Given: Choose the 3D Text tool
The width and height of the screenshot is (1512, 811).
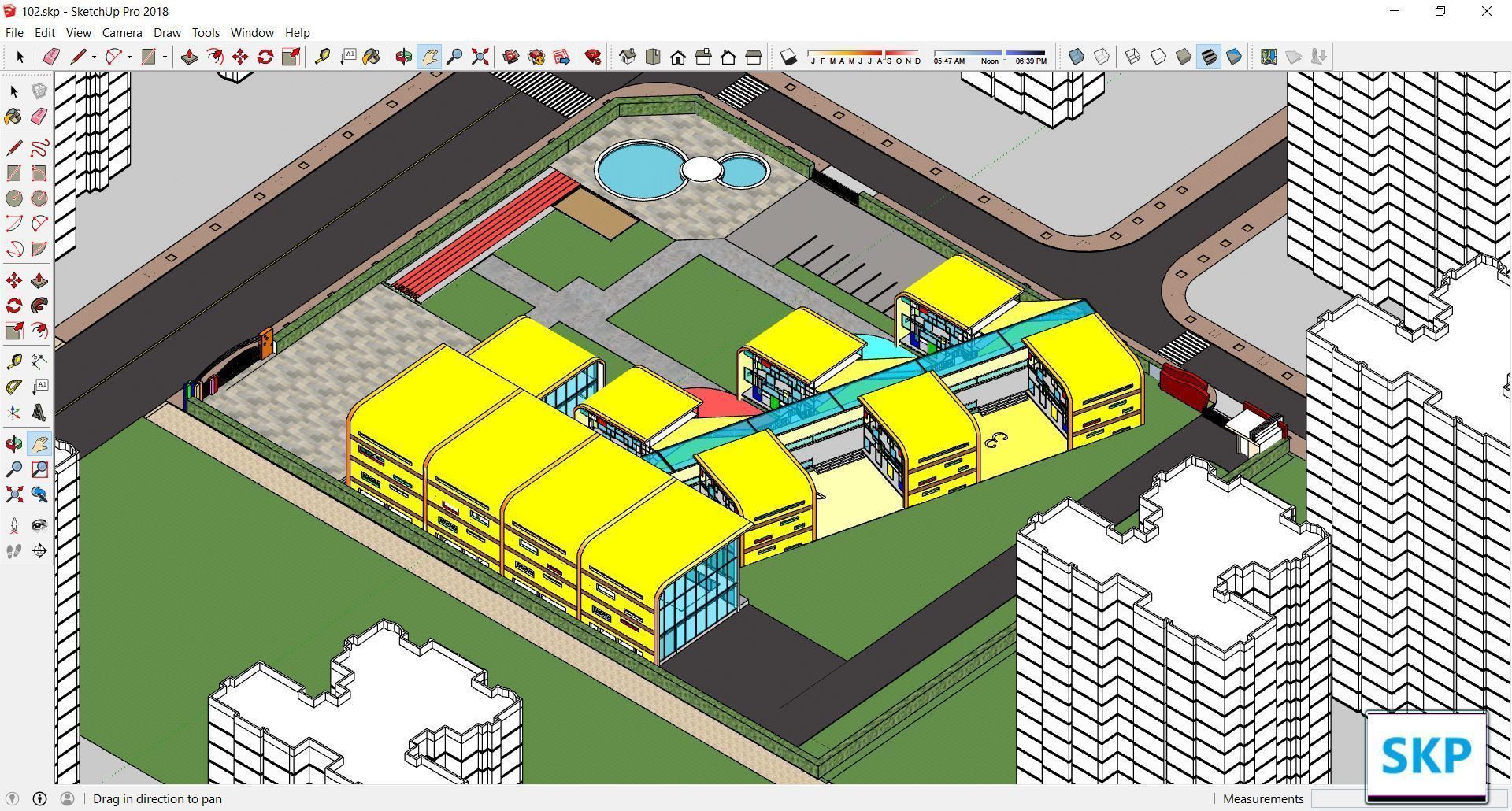Looking at the screenshot, I should (39, 413).
